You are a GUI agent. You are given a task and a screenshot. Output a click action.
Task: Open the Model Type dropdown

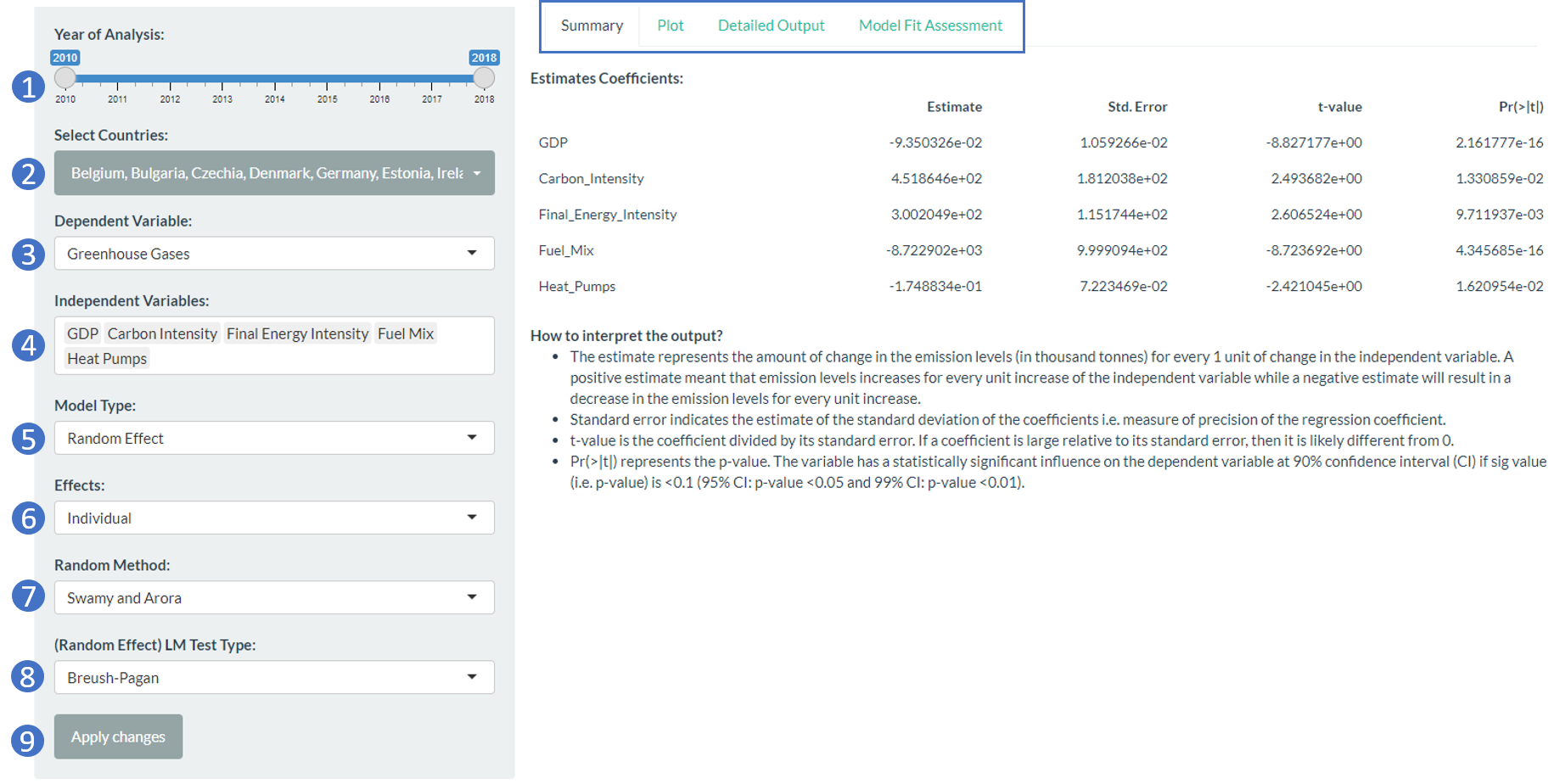[x=274, y=439]
